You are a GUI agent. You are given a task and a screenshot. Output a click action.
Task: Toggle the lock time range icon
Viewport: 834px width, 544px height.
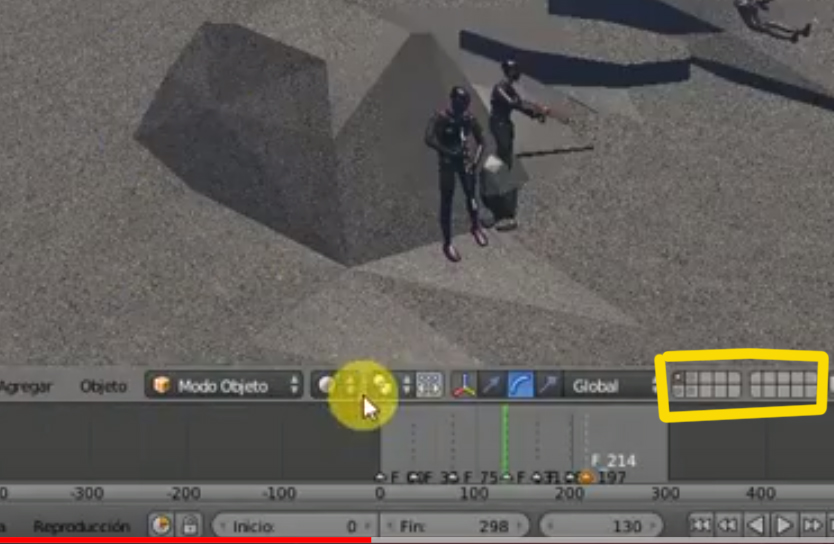coord(190,525)
